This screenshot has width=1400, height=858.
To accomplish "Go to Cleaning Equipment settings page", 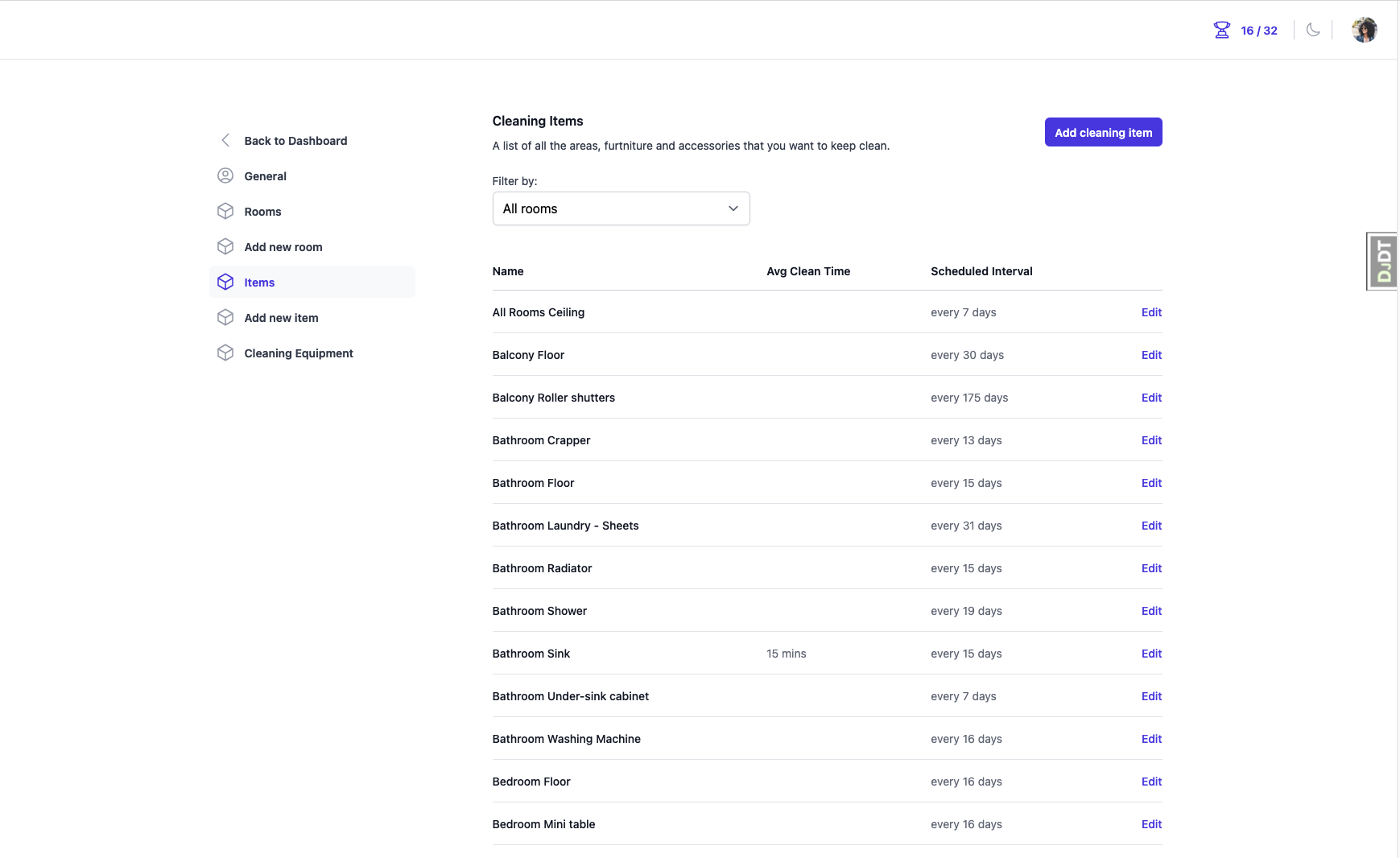I will tap(298, 353).
